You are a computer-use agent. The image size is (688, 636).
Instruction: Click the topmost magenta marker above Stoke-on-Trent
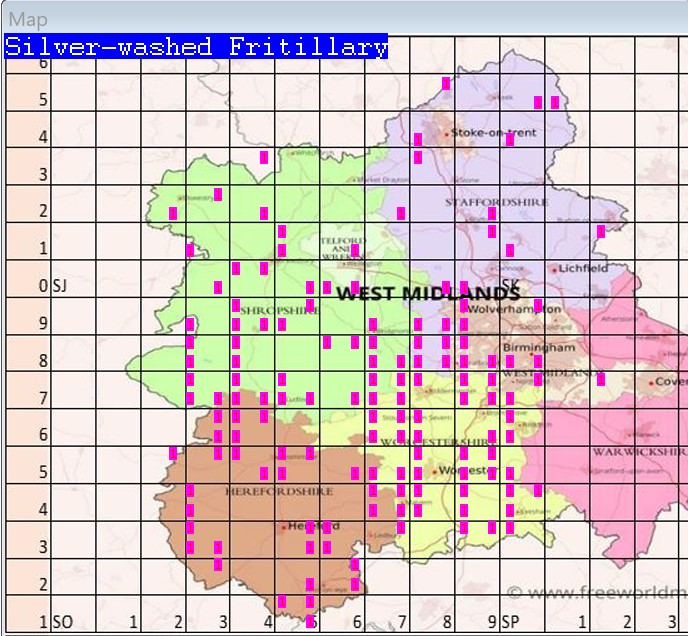(446, 84)
